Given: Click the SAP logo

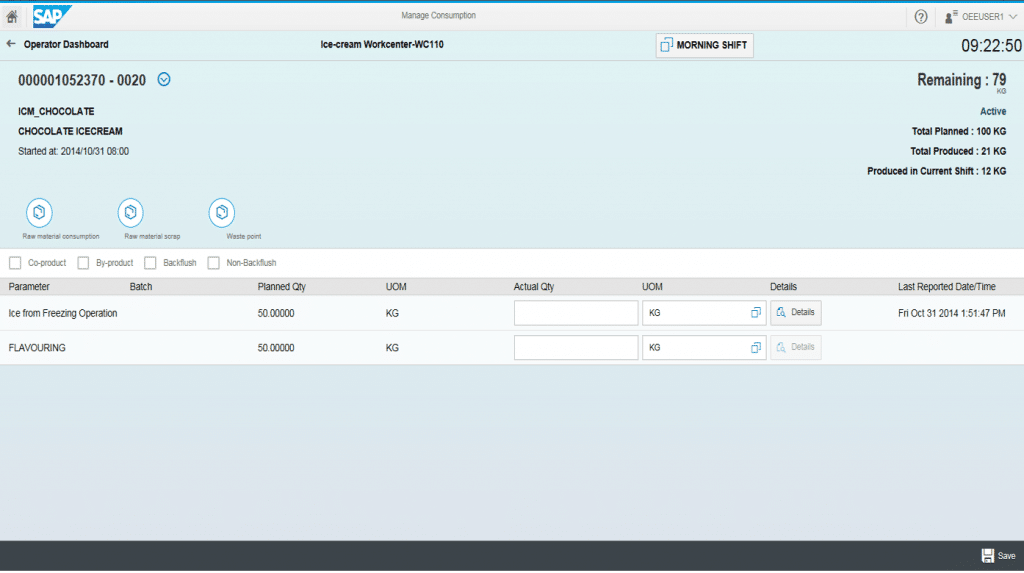Looking at the screenshot, I should pyautogui.click(x=52, y=16).
